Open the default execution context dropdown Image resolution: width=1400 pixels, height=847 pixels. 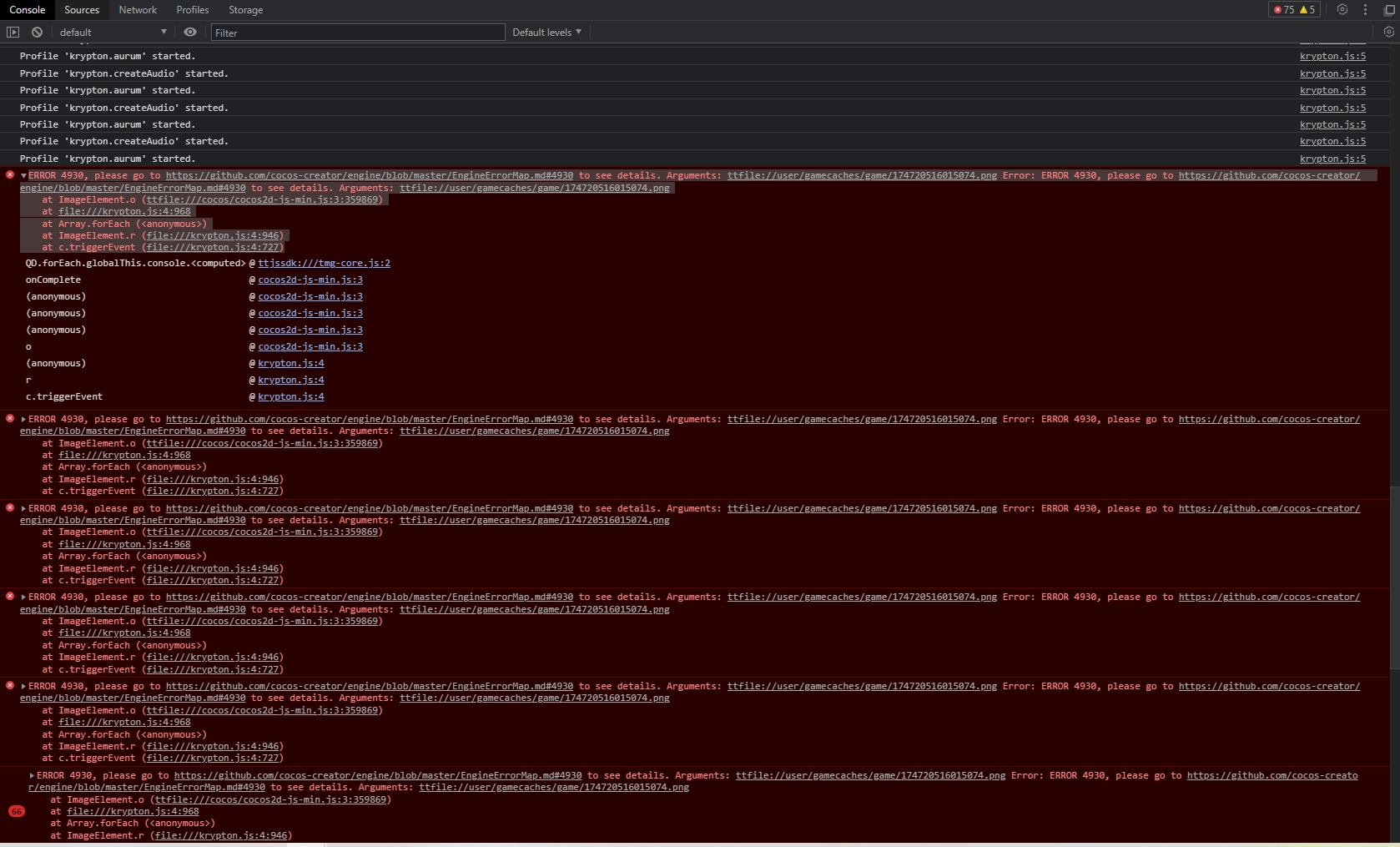[x=113, y=32]
